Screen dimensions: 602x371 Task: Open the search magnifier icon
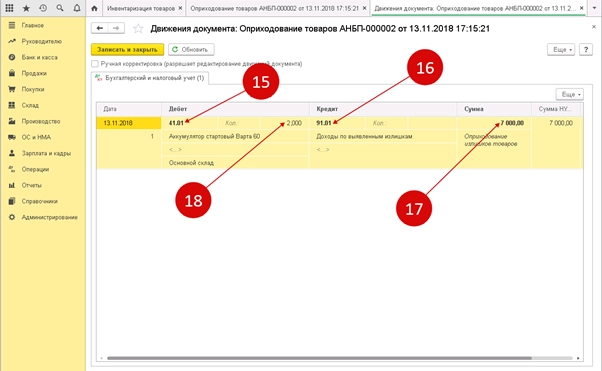click(x=60, y=8)
